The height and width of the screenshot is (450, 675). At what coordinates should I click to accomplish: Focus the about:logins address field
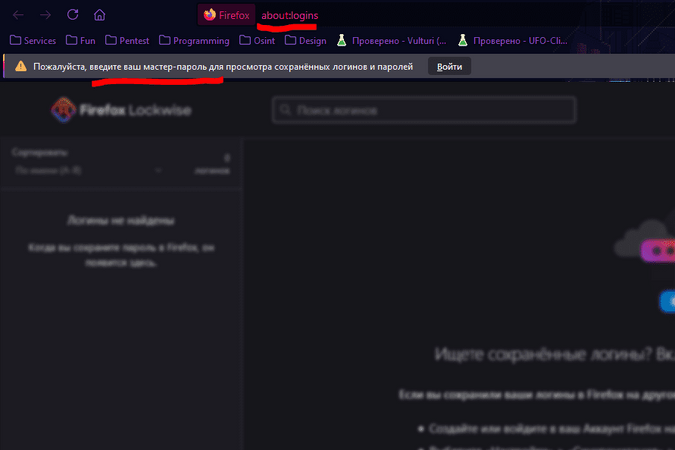click(289, 16)
